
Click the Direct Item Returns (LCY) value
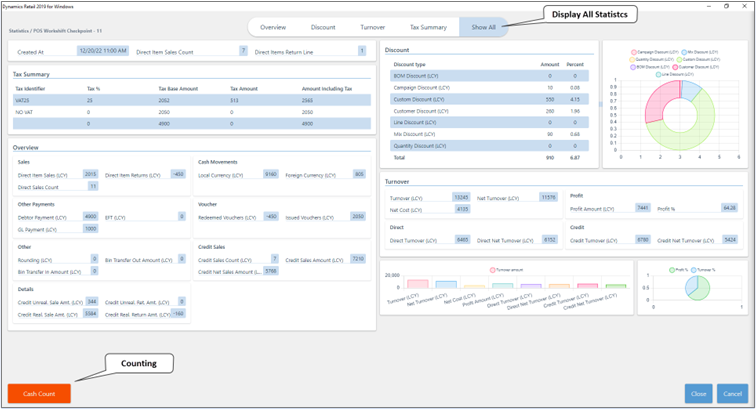tap(178, 174)
